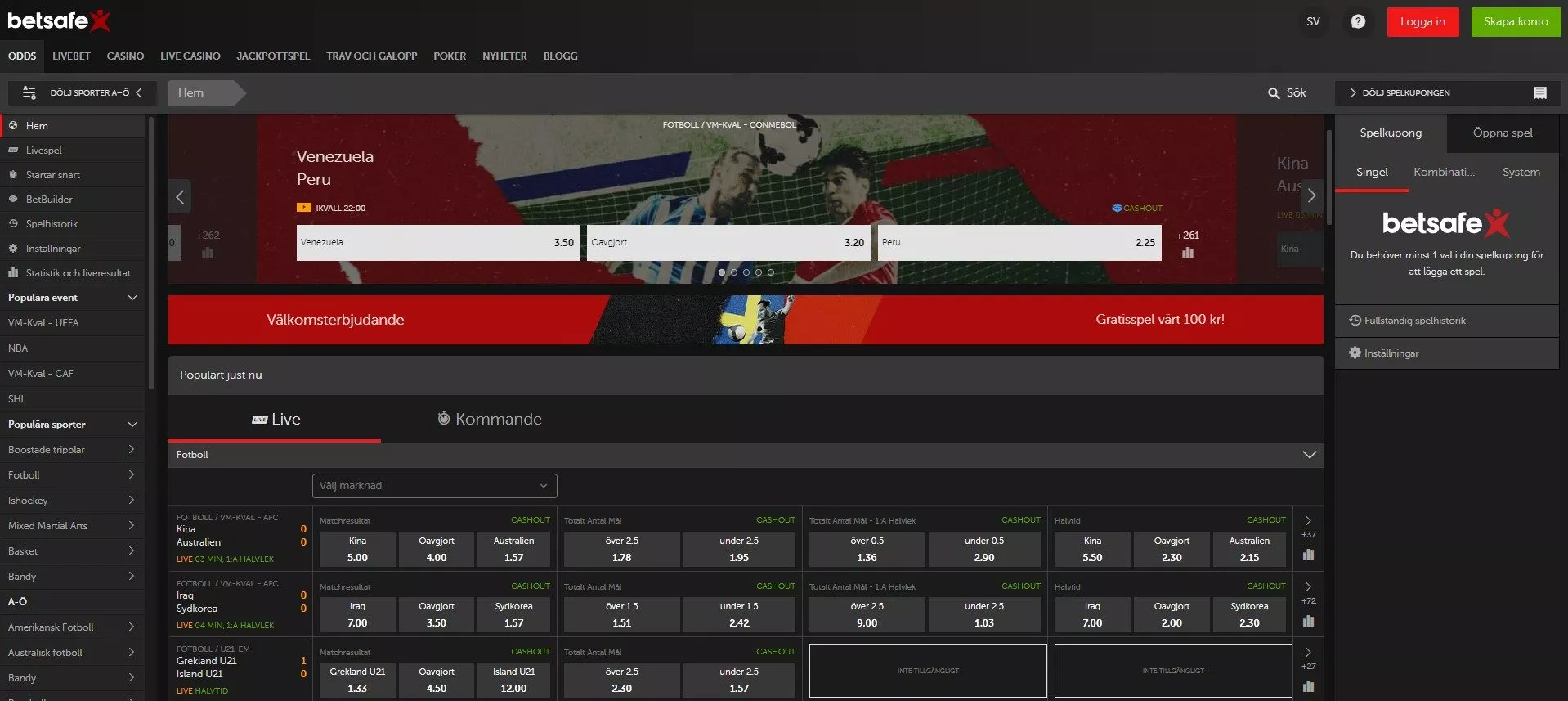Switch to the Kommande tab
The image size is (1568, 701).
tap(489, 420)
